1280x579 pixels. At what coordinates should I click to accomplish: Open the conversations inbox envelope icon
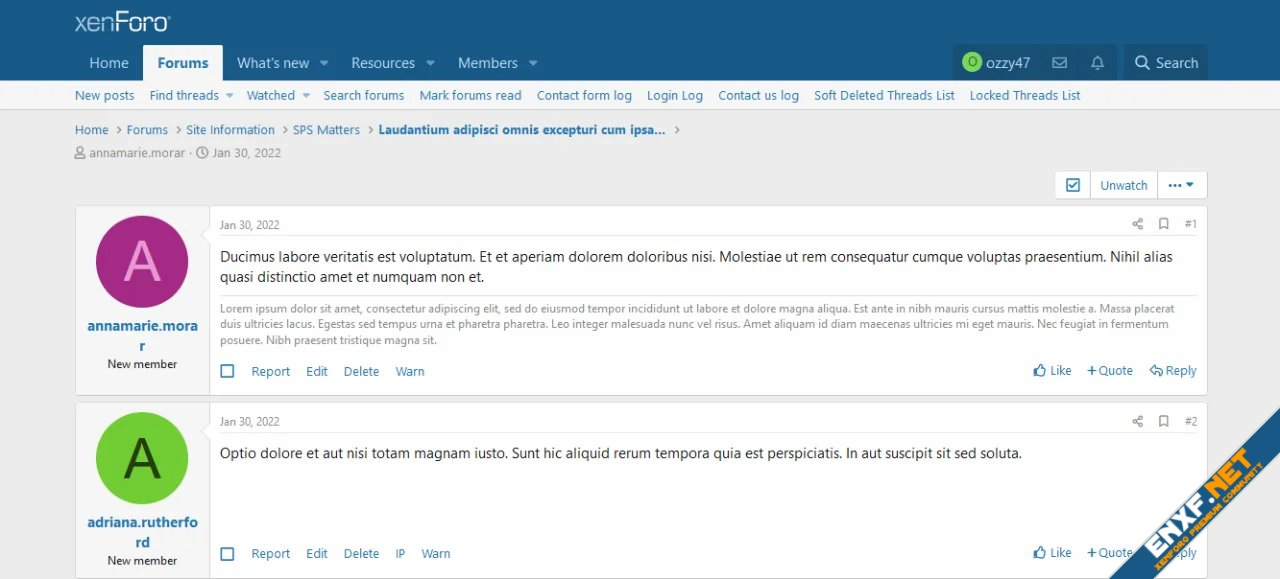click(x=1059, y=63)
